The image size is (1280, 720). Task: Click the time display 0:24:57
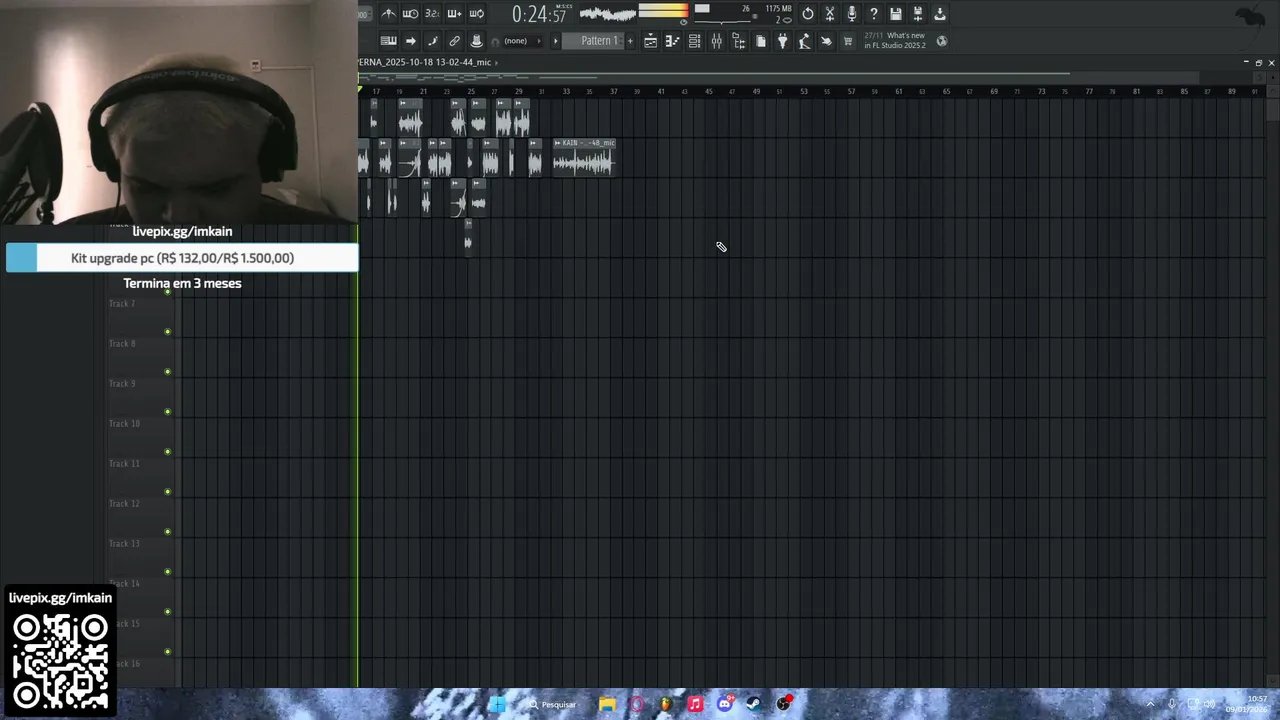[x=540, y=15]
